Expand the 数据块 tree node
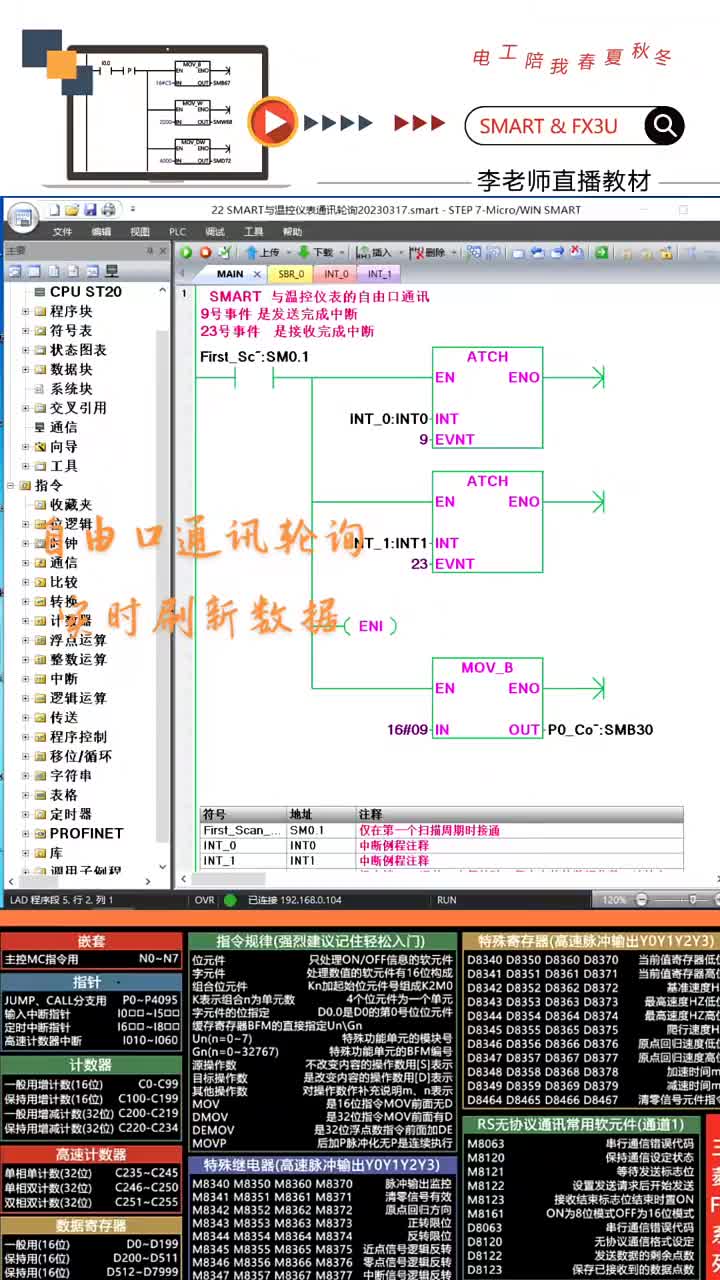Screen dimensions: 720x1280 [26, 370]
